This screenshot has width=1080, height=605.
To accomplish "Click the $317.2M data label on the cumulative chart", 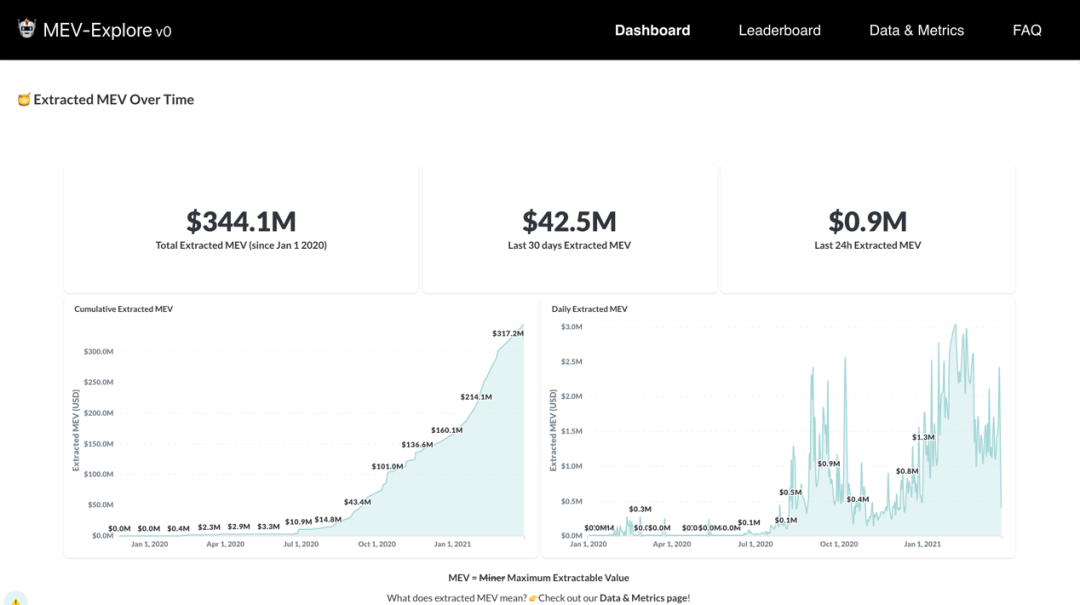I will coord(507,333).
